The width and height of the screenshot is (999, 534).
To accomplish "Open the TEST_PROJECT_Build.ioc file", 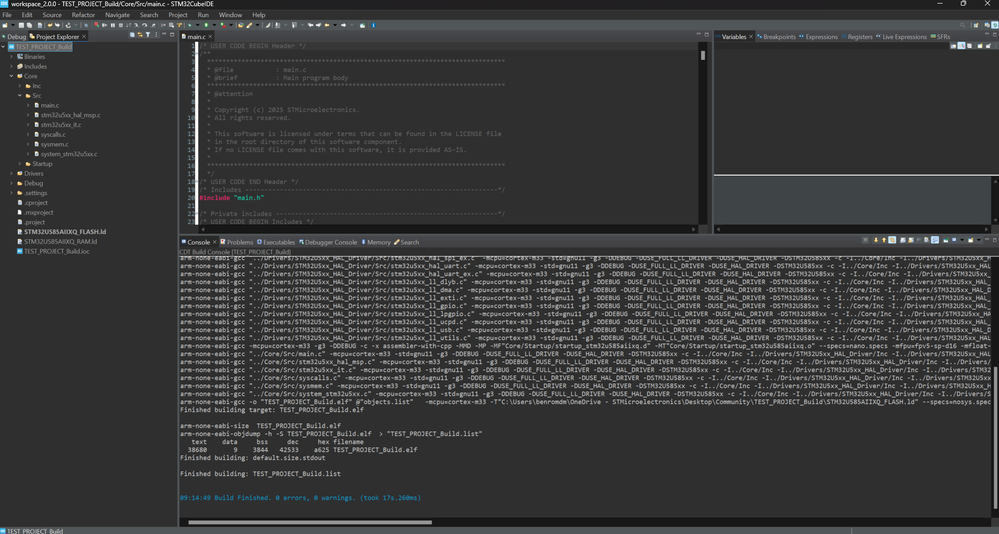I will [56, 251].
